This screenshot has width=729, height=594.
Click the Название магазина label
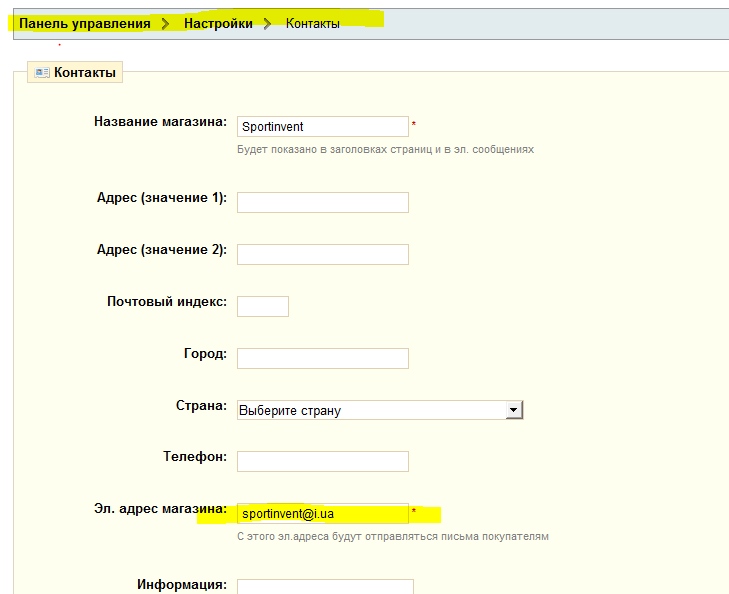pyautogui.click(x=160, y=122)
